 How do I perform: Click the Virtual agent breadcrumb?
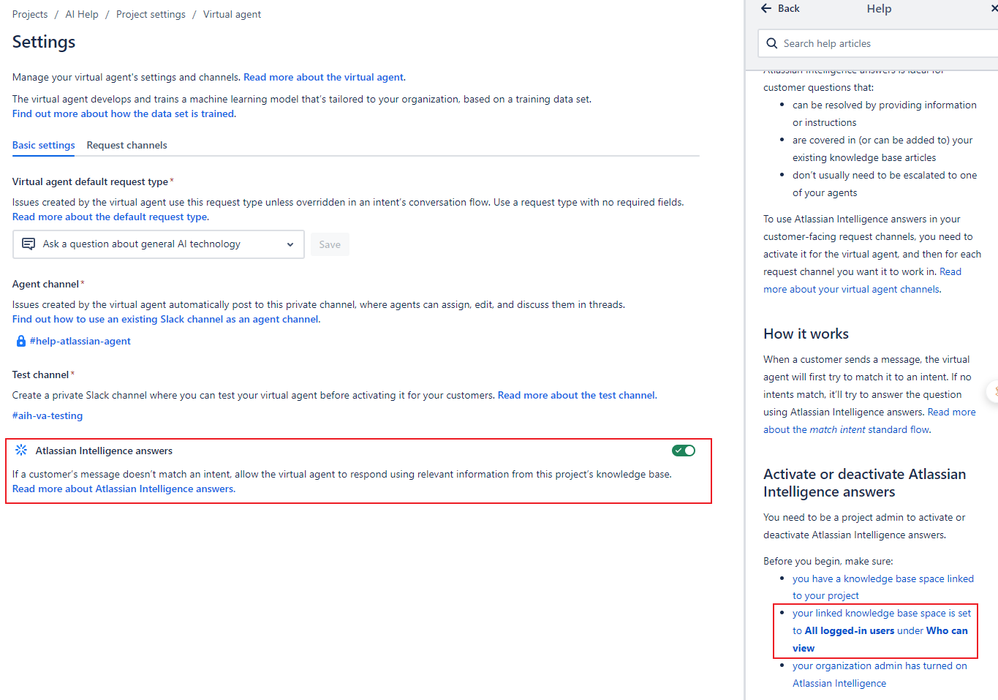tap(232, 14)
